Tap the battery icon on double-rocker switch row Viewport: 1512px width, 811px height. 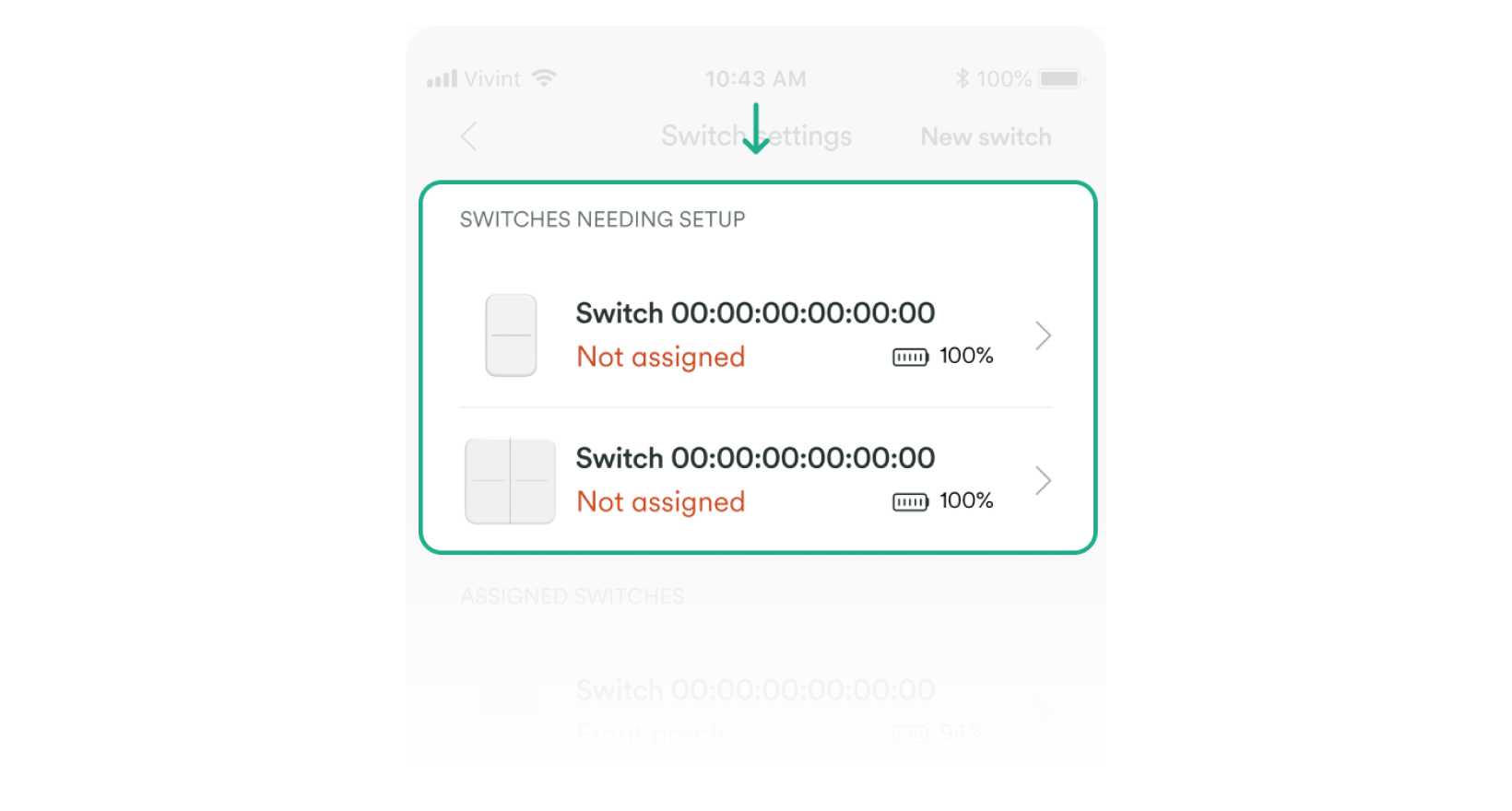point(910,501)
